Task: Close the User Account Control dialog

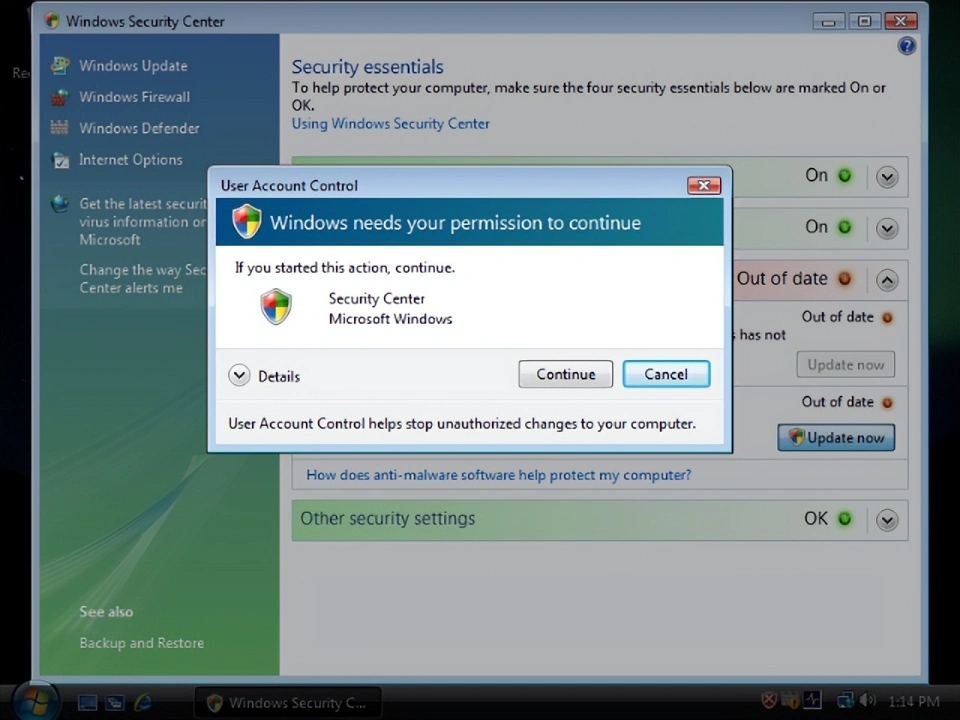Action: click(x=704, y=185)
